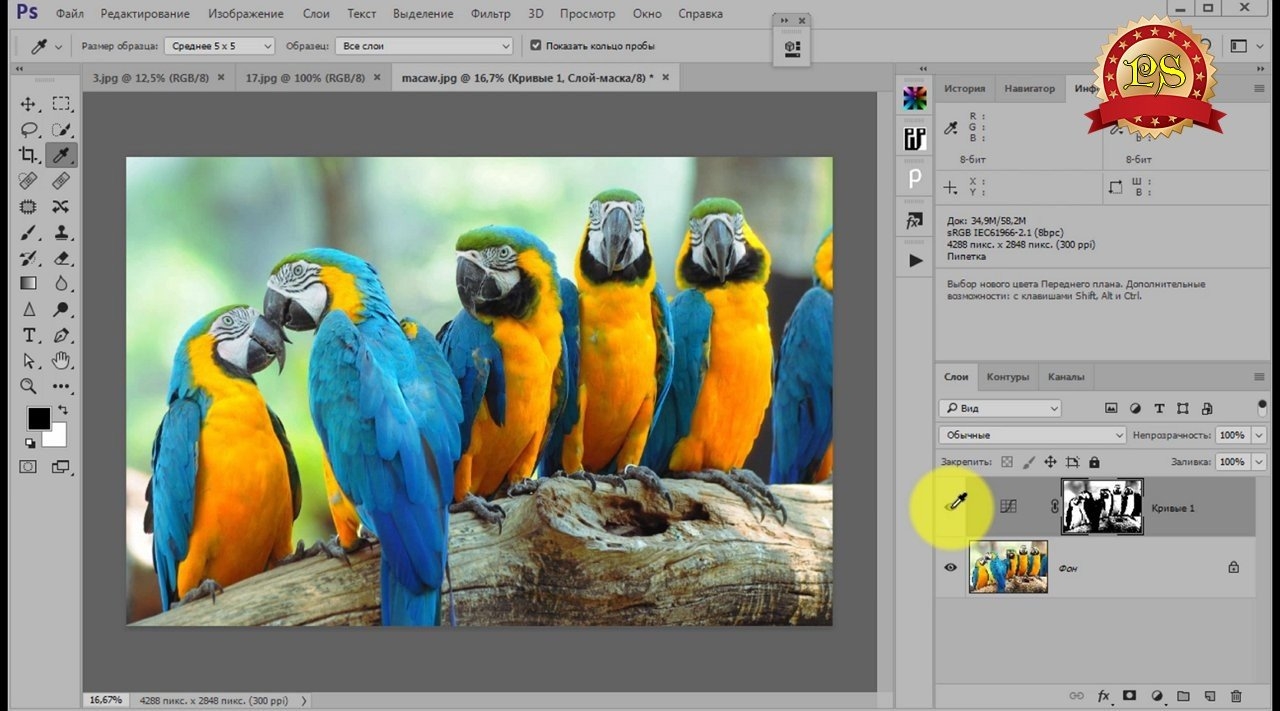The height and width of the screenshot is (711, 1280).
Task: Select the Crop tool
Action: (28, 155)
